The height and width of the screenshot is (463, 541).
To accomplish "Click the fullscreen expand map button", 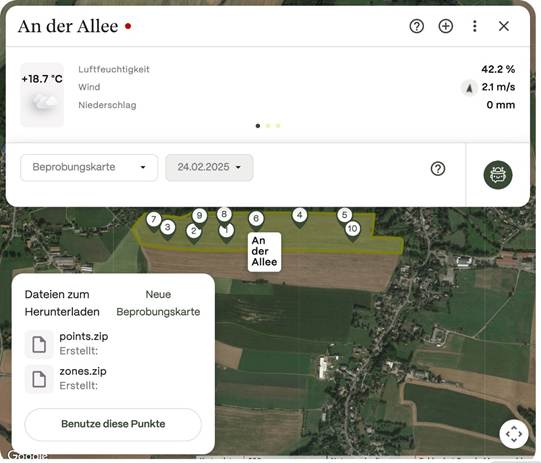I will pyautogui.click(x=513, y=434).
